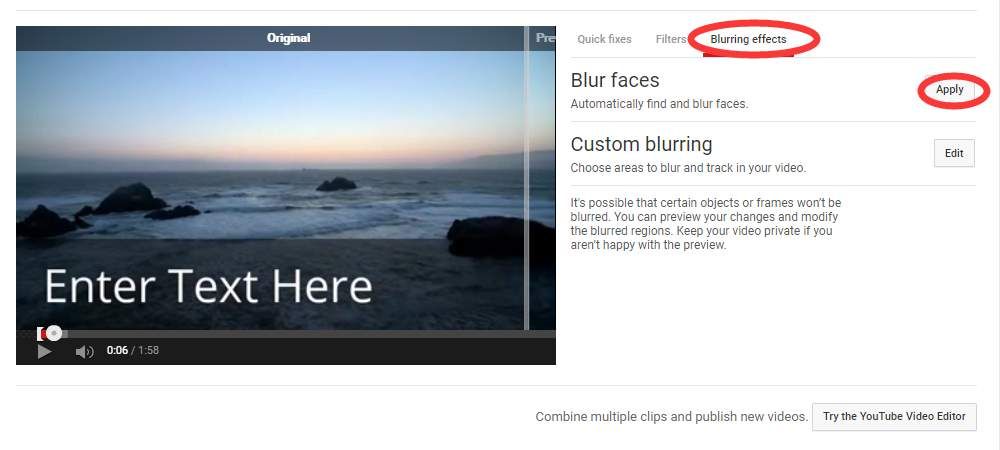Click the 'Custom blurring' heading

pyautogui.click(x=641, y=144)
